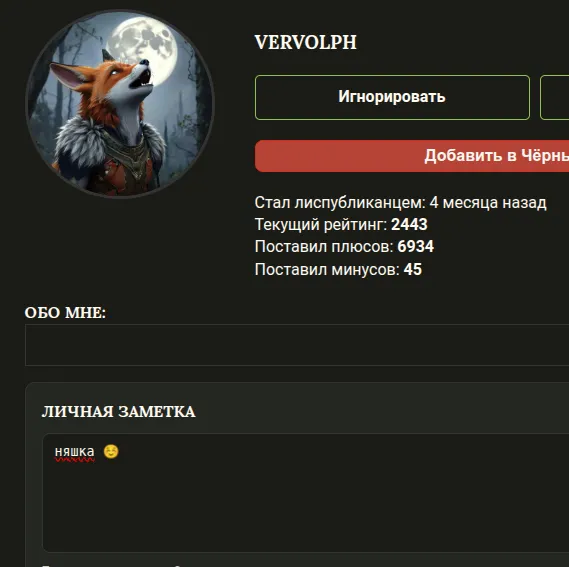
Task: Click the smiling emoji in the note
Action: (x=111, y=452)
